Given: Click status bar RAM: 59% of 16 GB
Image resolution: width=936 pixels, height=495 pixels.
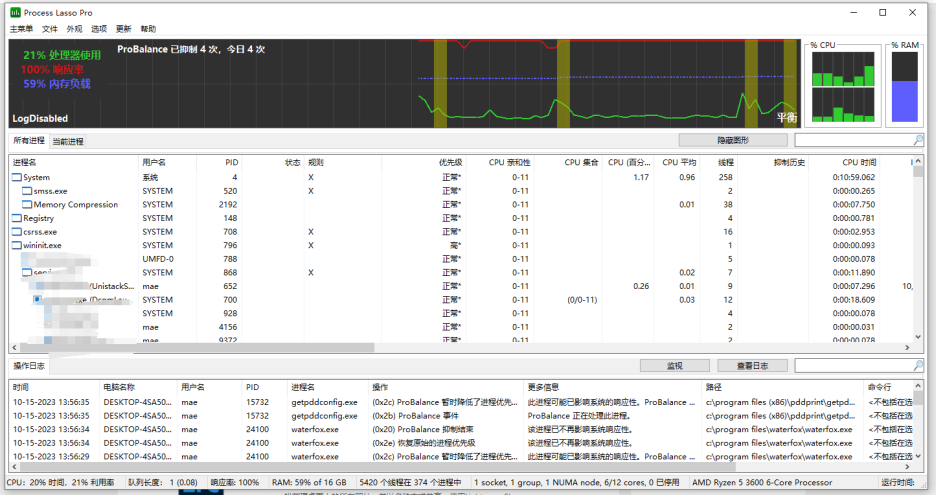Looking at the screenshot, I should (309, 482).
